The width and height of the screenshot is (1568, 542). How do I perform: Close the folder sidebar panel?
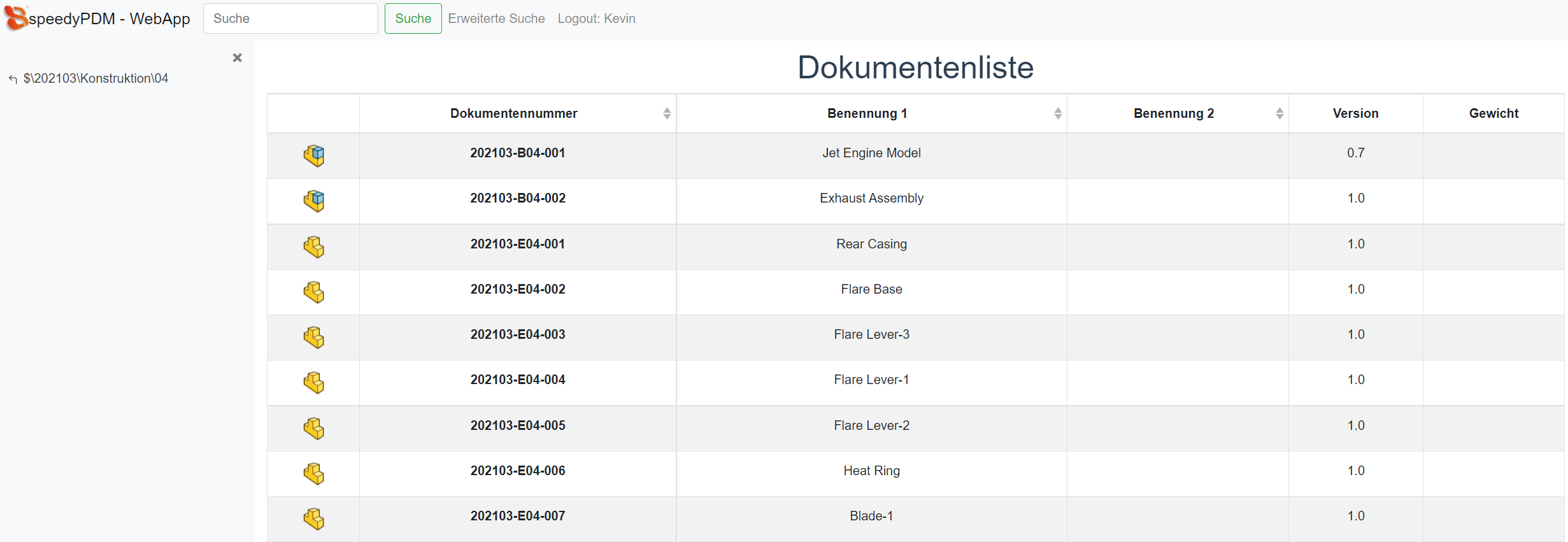click(237, 58)
